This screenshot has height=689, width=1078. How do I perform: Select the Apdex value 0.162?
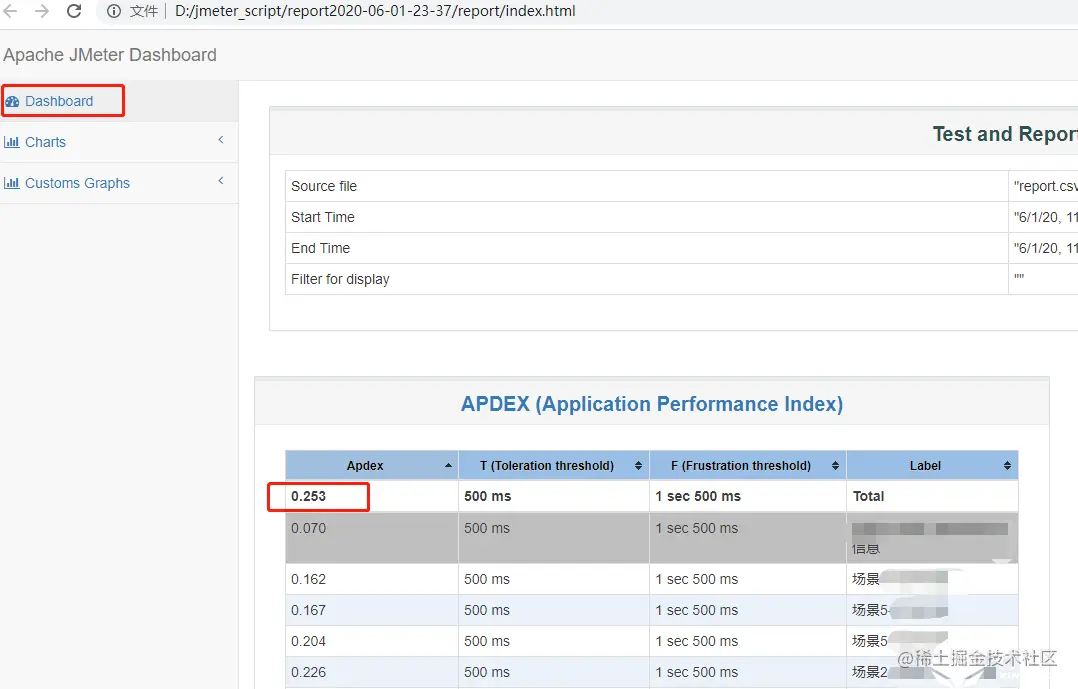click(x=309, y=579)
